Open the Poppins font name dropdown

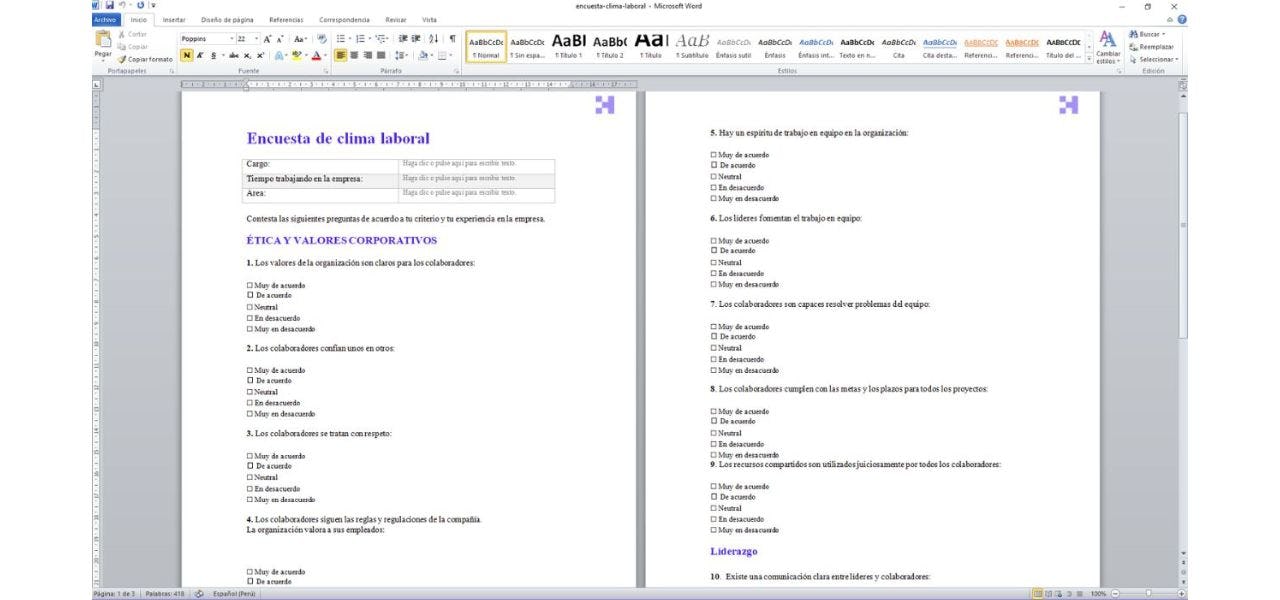(230, 38)
